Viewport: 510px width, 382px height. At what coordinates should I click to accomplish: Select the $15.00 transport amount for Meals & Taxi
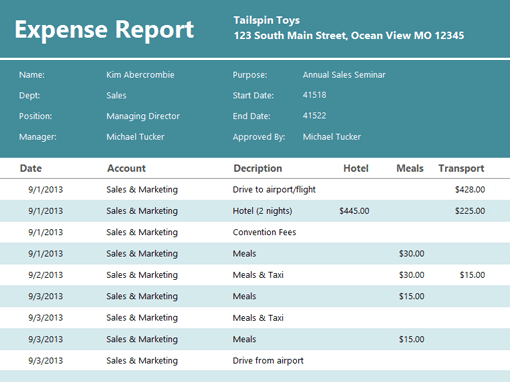(x=472, y=275)
